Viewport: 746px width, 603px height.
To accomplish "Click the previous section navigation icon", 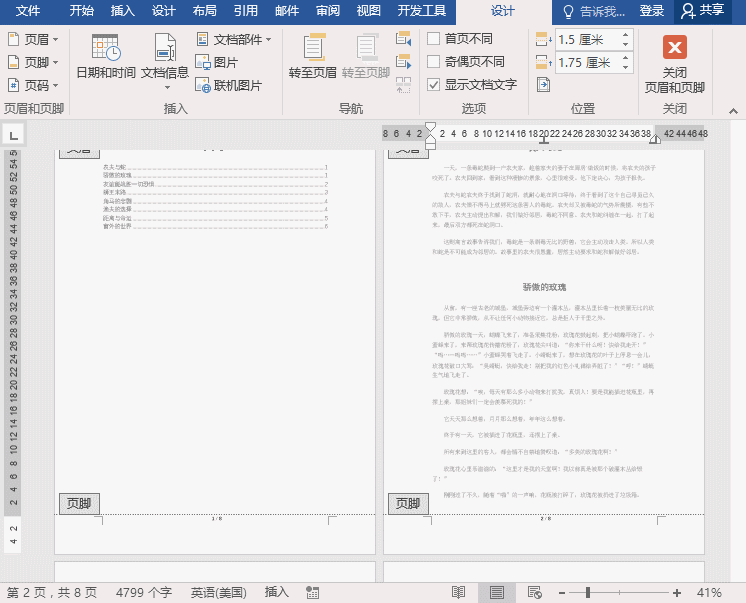I will click(403, 39).
